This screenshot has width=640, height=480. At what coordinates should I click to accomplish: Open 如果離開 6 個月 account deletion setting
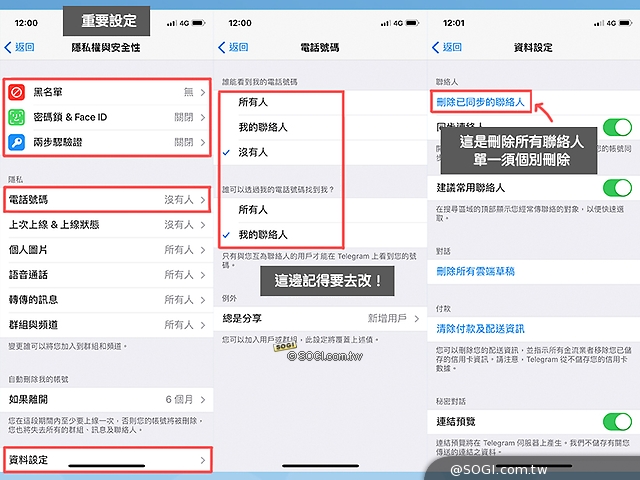click(107, 400)
